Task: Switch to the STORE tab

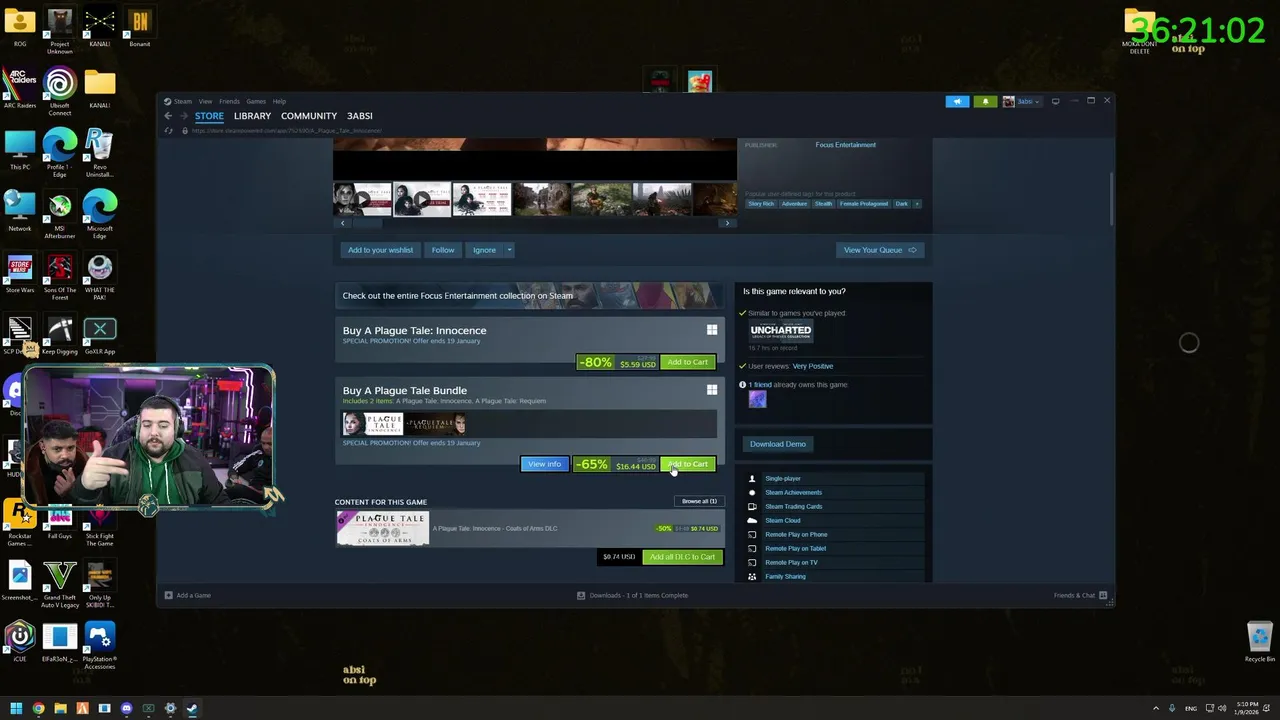Action: (209, 116)
